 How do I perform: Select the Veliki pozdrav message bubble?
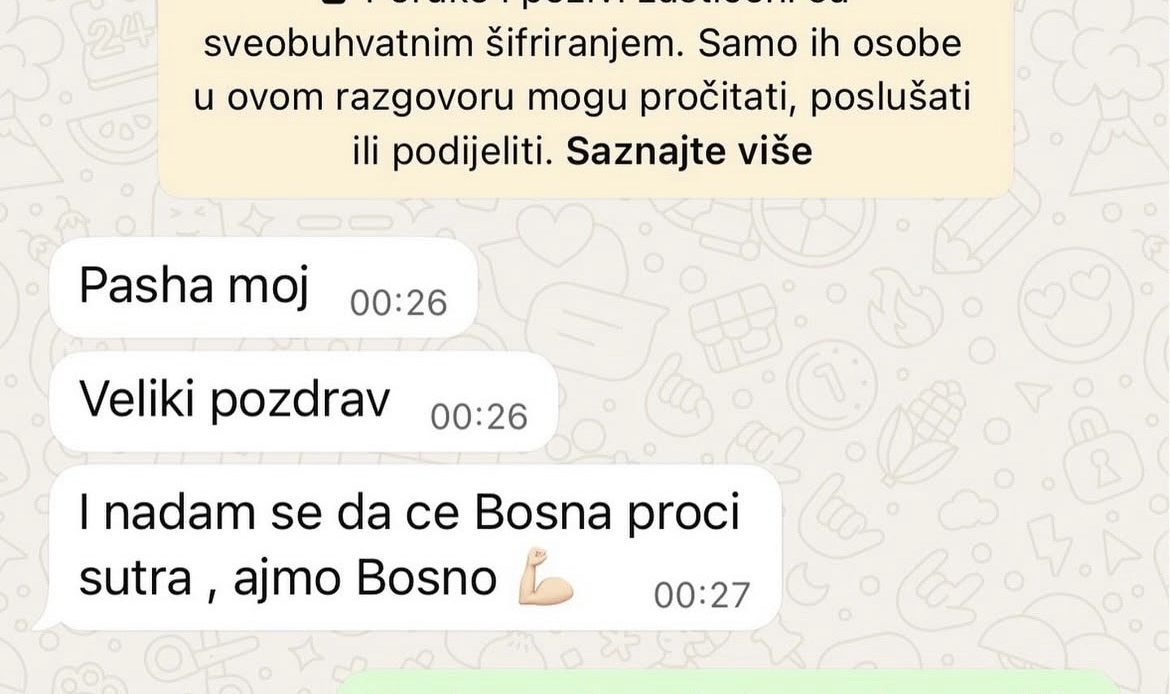304,402
